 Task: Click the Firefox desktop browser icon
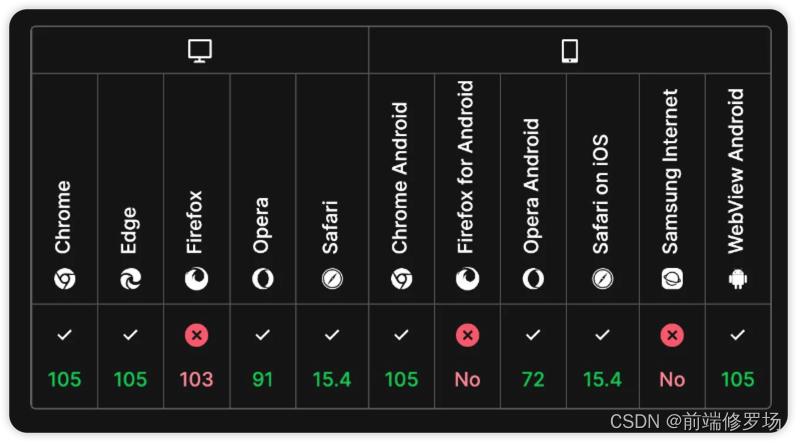click(x=197, y=279)
